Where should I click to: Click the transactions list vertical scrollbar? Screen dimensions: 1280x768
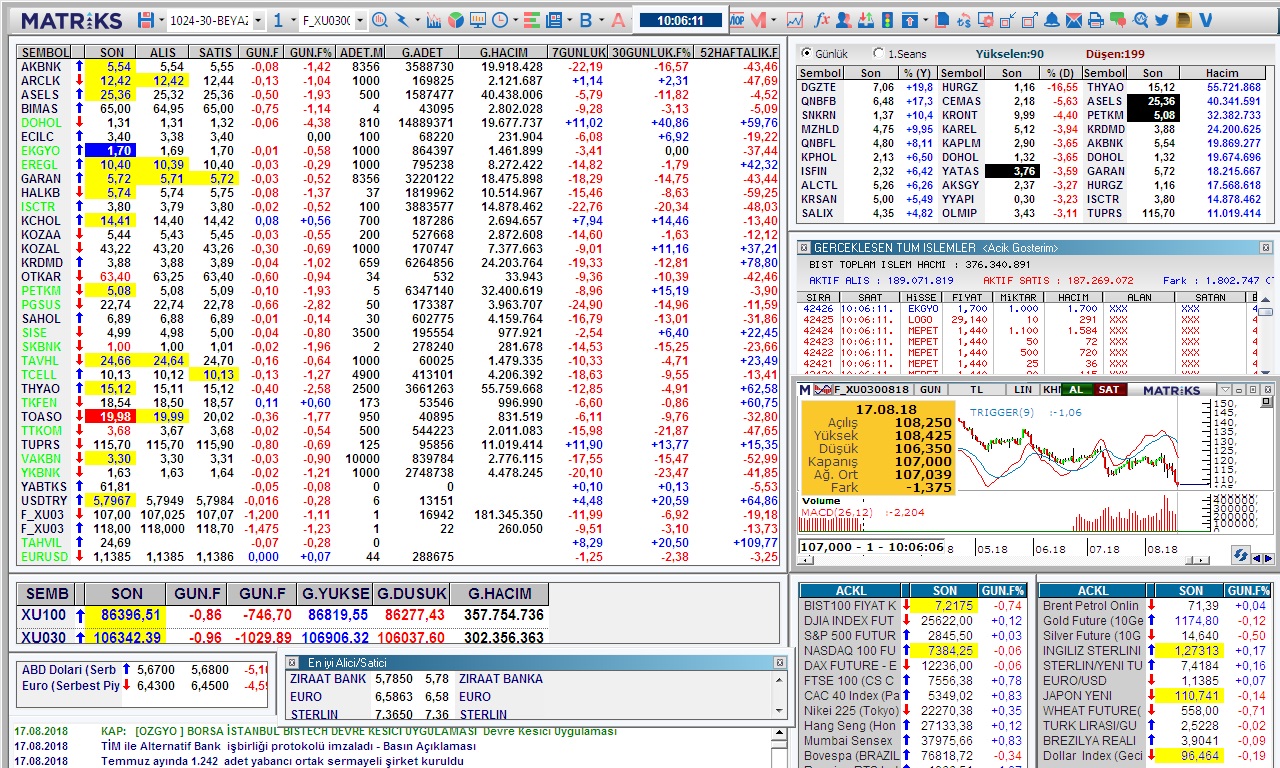point(1265,335)
